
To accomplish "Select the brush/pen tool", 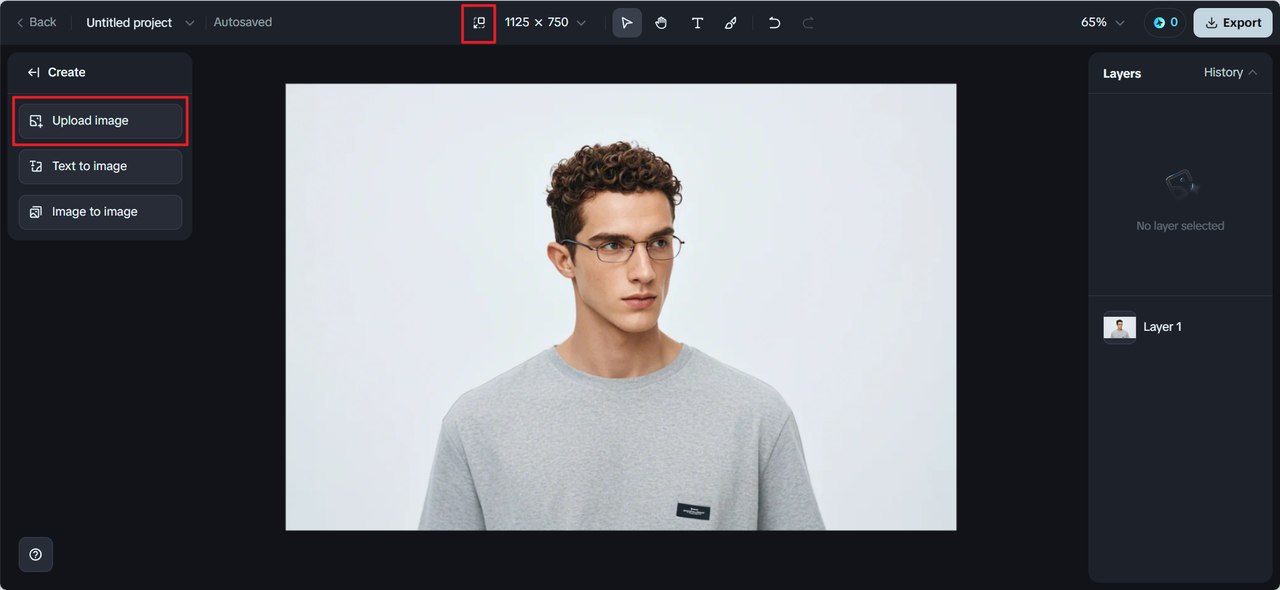I will click(731, 22).
